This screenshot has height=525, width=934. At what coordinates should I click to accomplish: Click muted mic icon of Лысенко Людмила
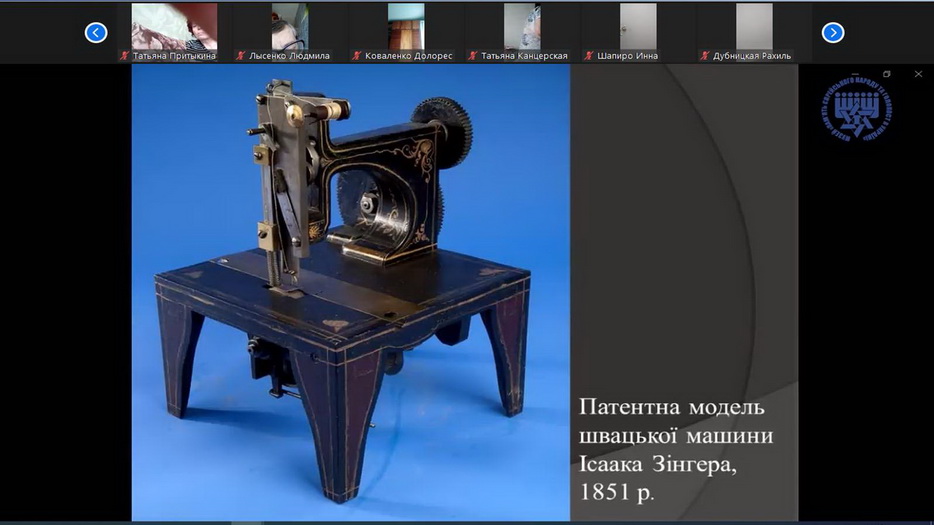click(x=240, y=56)
